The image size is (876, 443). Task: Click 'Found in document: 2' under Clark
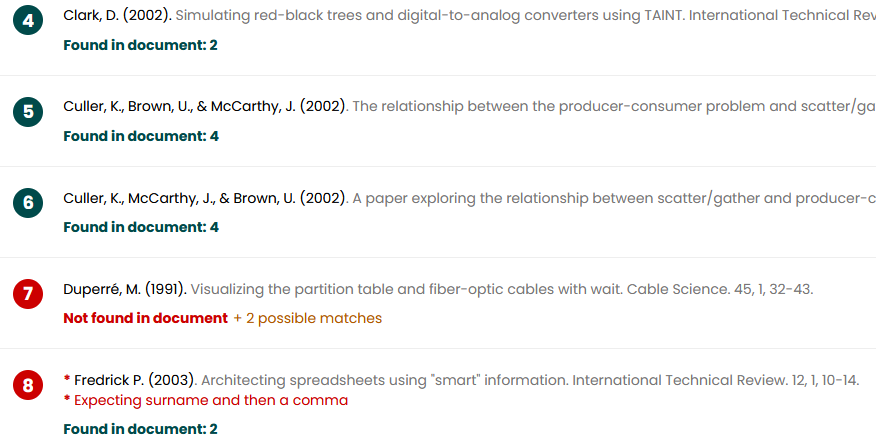(140, 45)
